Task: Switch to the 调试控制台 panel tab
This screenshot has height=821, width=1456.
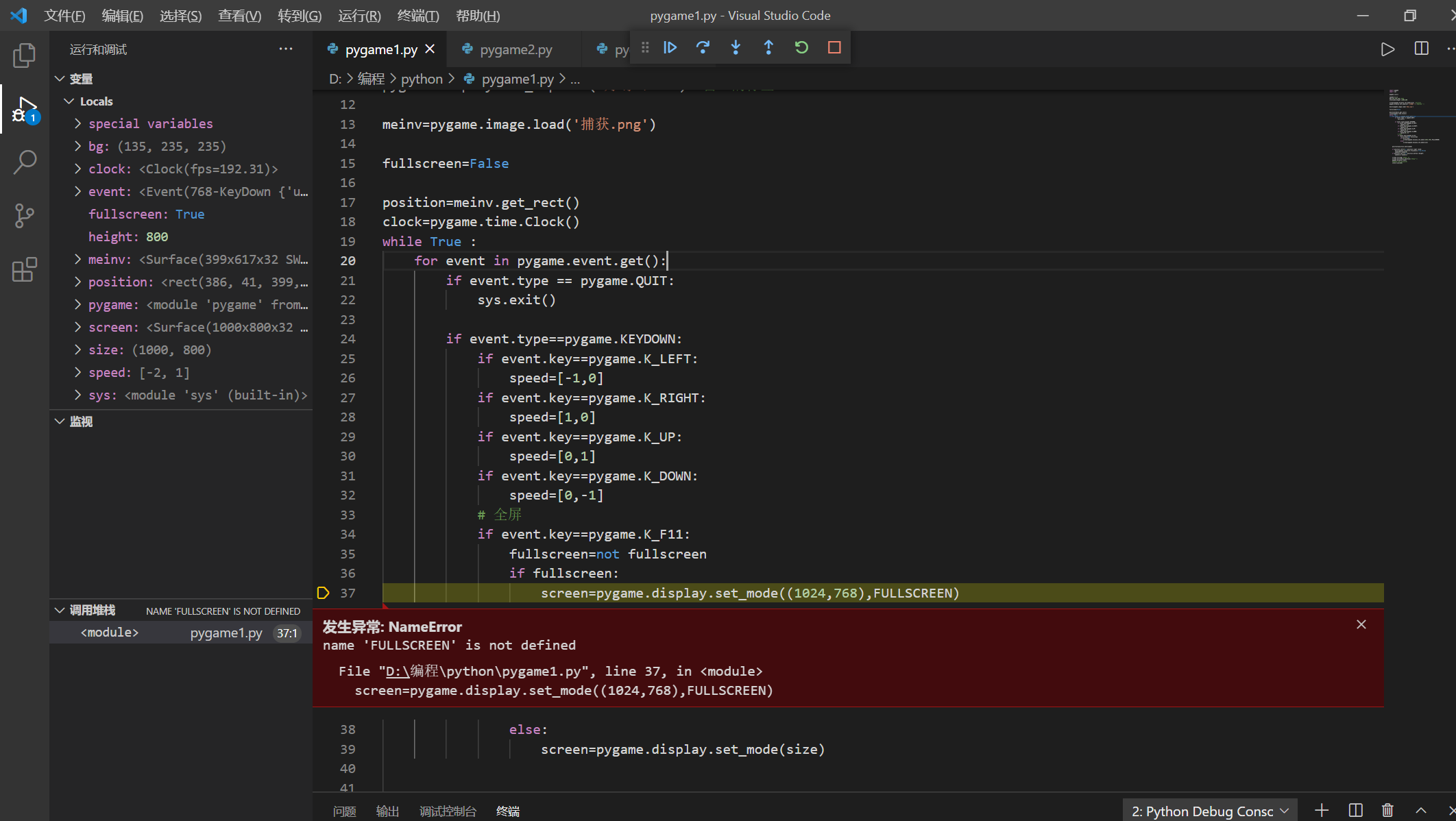Action: click(448, 811)
